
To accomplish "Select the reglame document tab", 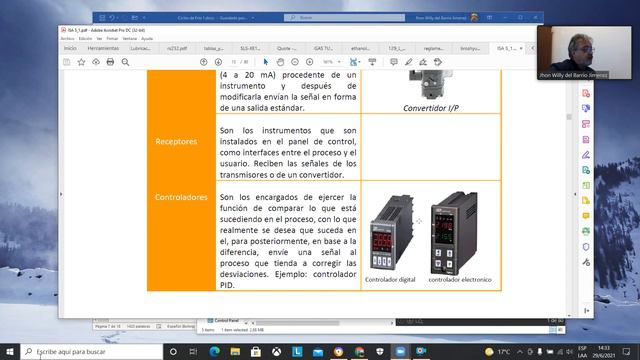I will coord(433,48).
